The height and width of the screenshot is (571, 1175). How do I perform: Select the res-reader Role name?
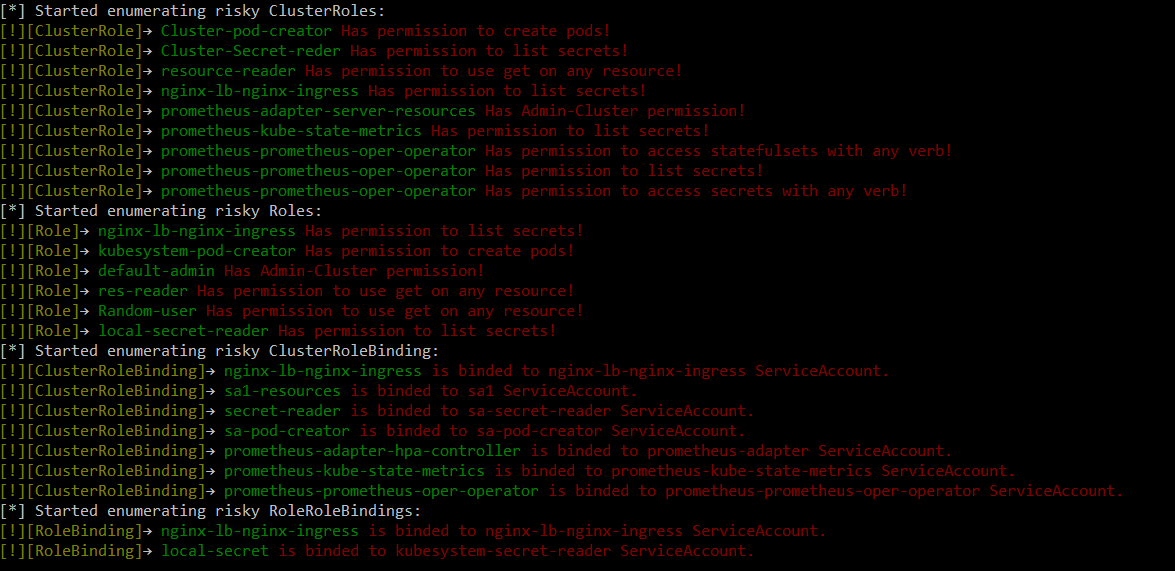pyautogui.click(x=143, y=291)
